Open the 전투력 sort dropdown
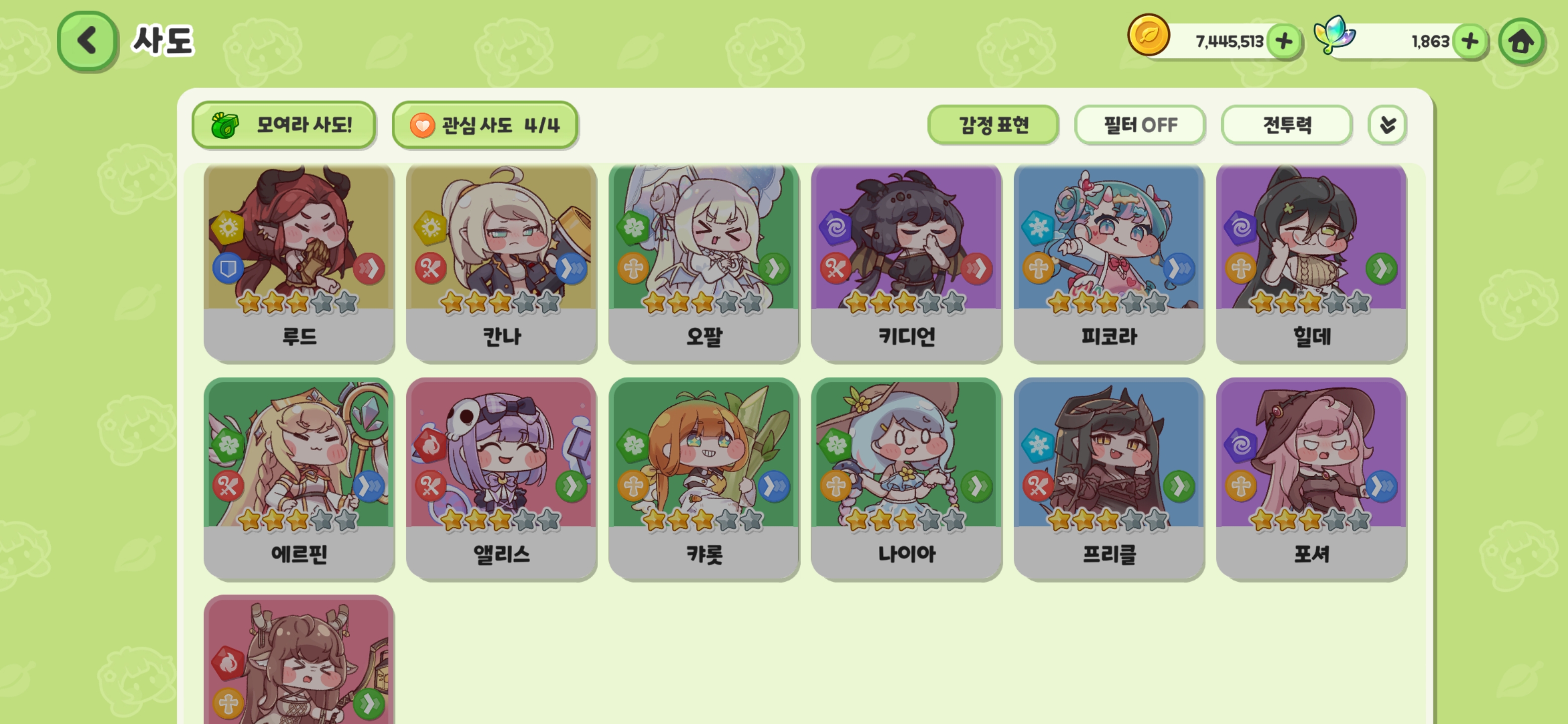Viewport: 1568px width, 724px height. point(1286,125)
